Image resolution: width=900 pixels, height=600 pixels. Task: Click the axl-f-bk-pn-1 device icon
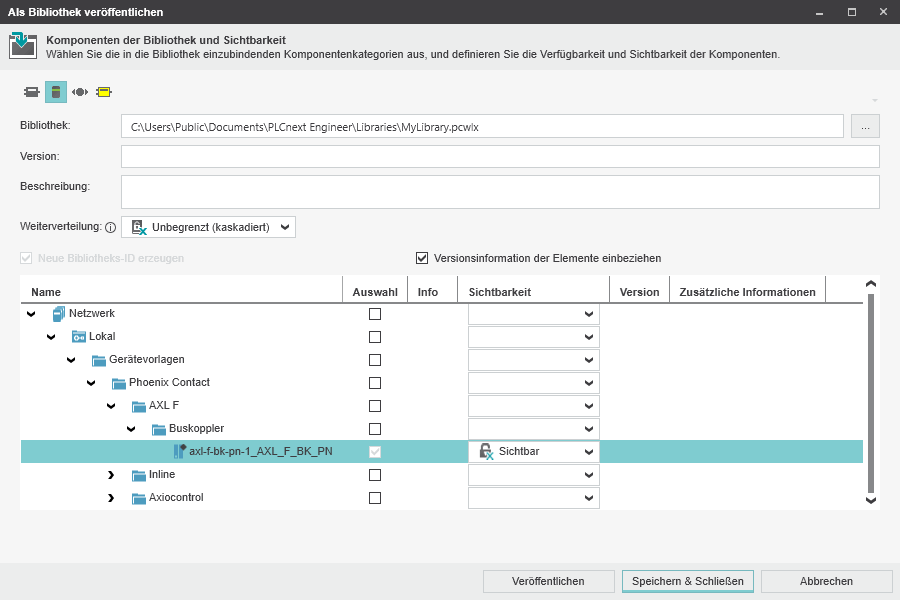pos(180,452)
